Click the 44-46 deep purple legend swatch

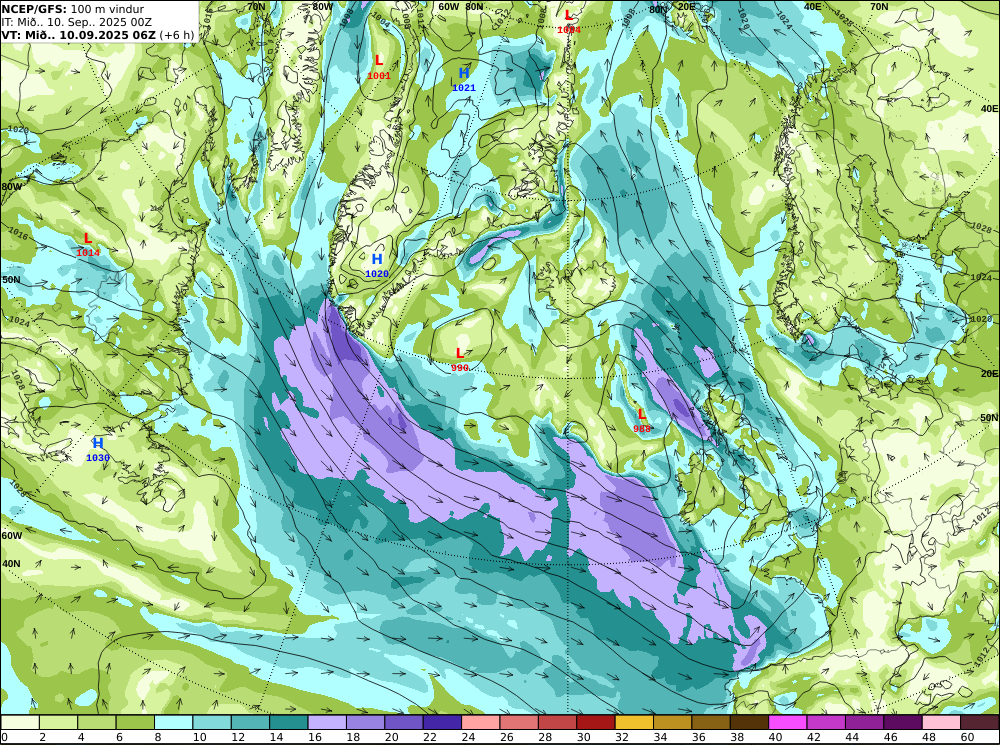[x=865, y=722]
